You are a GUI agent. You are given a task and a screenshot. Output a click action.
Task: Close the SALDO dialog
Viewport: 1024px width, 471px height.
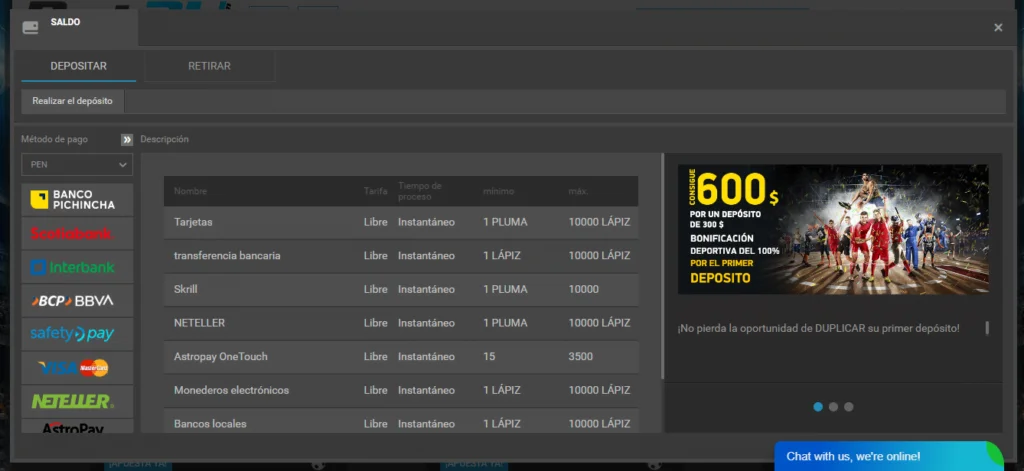pyautogui.click(x=998, y=27)
